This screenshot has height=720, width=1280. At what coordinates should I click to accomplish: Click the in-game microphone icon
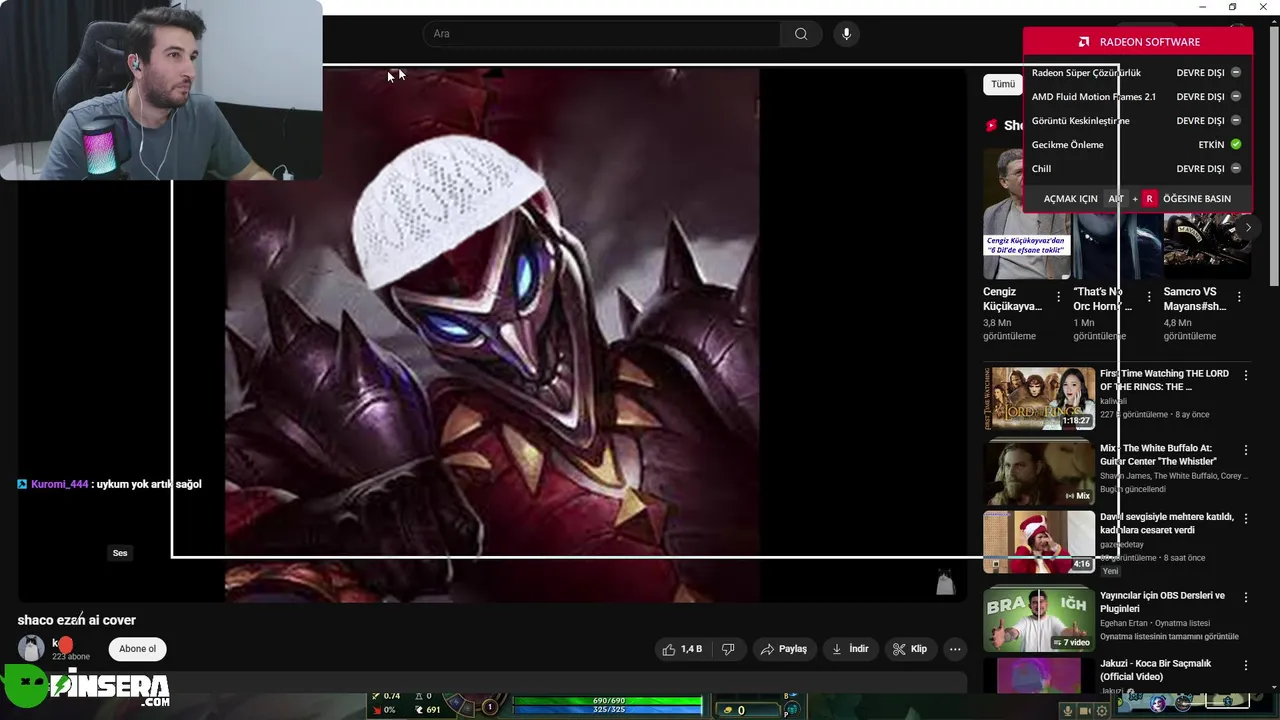1068,711
